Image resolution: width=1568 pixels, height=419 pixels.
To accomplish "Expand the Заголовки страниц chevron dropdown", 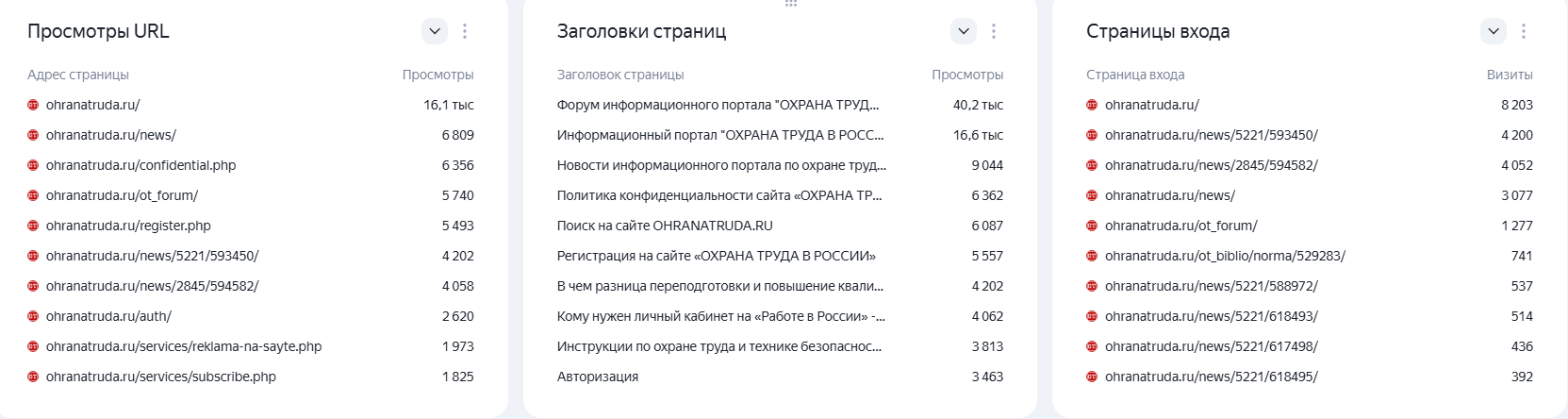I will coord(964,31).
